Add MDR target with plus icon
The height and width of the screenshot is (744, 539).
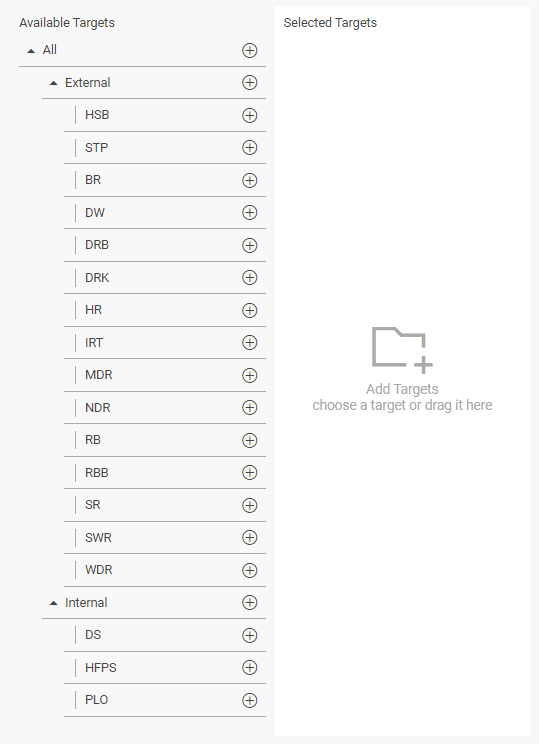coord(250,375)
